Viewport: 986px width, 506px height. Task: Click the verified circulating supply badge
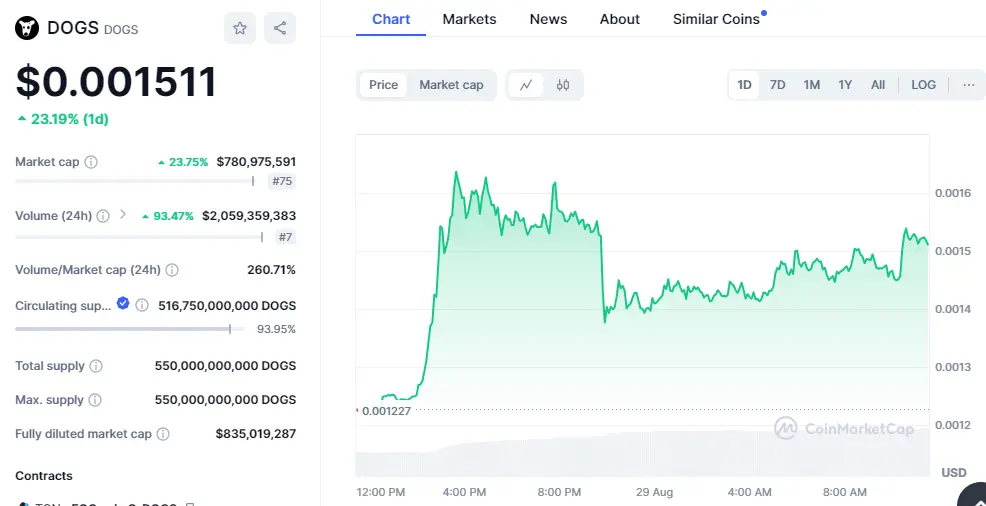[x=123, y=304]
